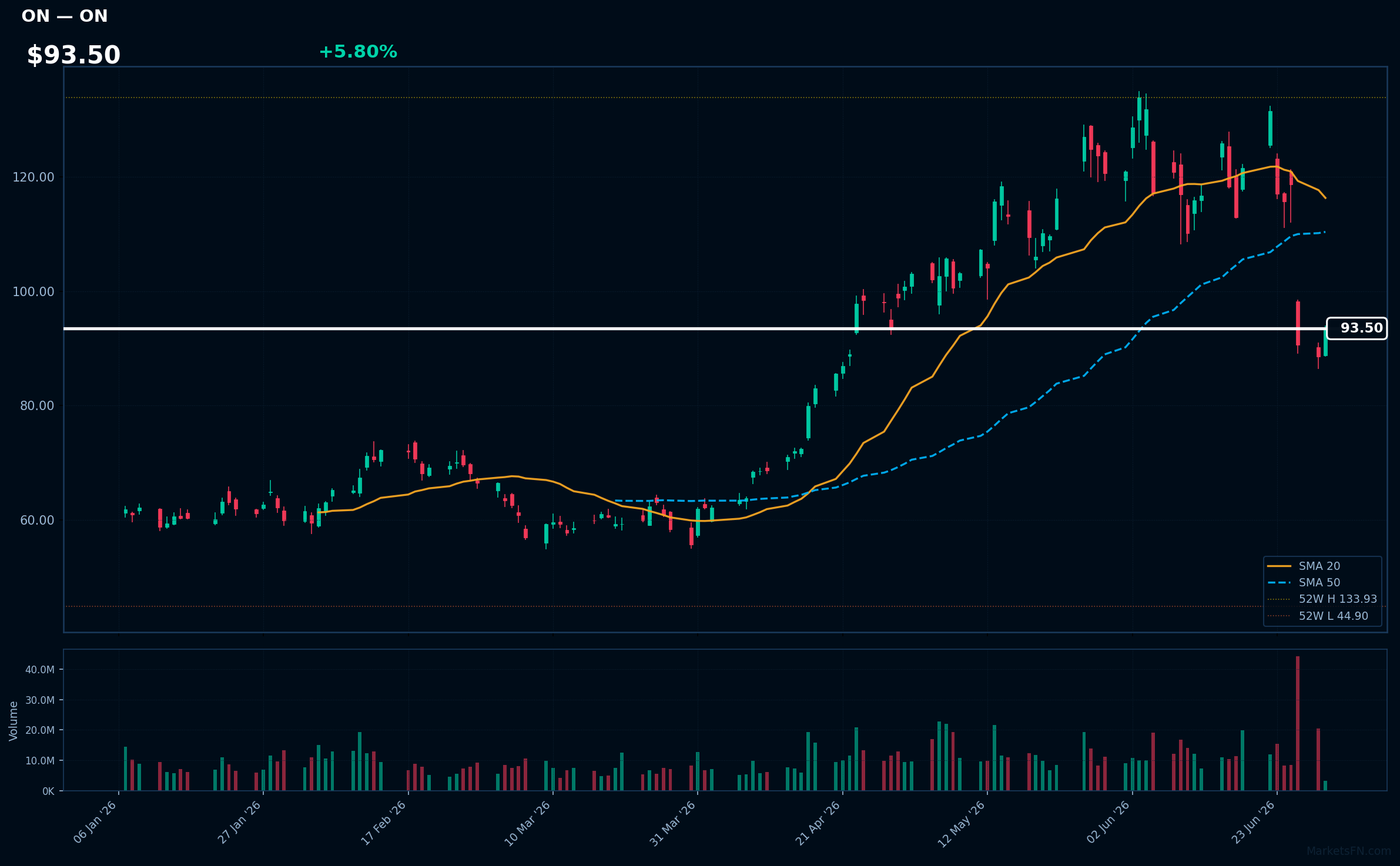
Task: Click the 17 Feb '26 date label
Action: (x=383, y=823)
